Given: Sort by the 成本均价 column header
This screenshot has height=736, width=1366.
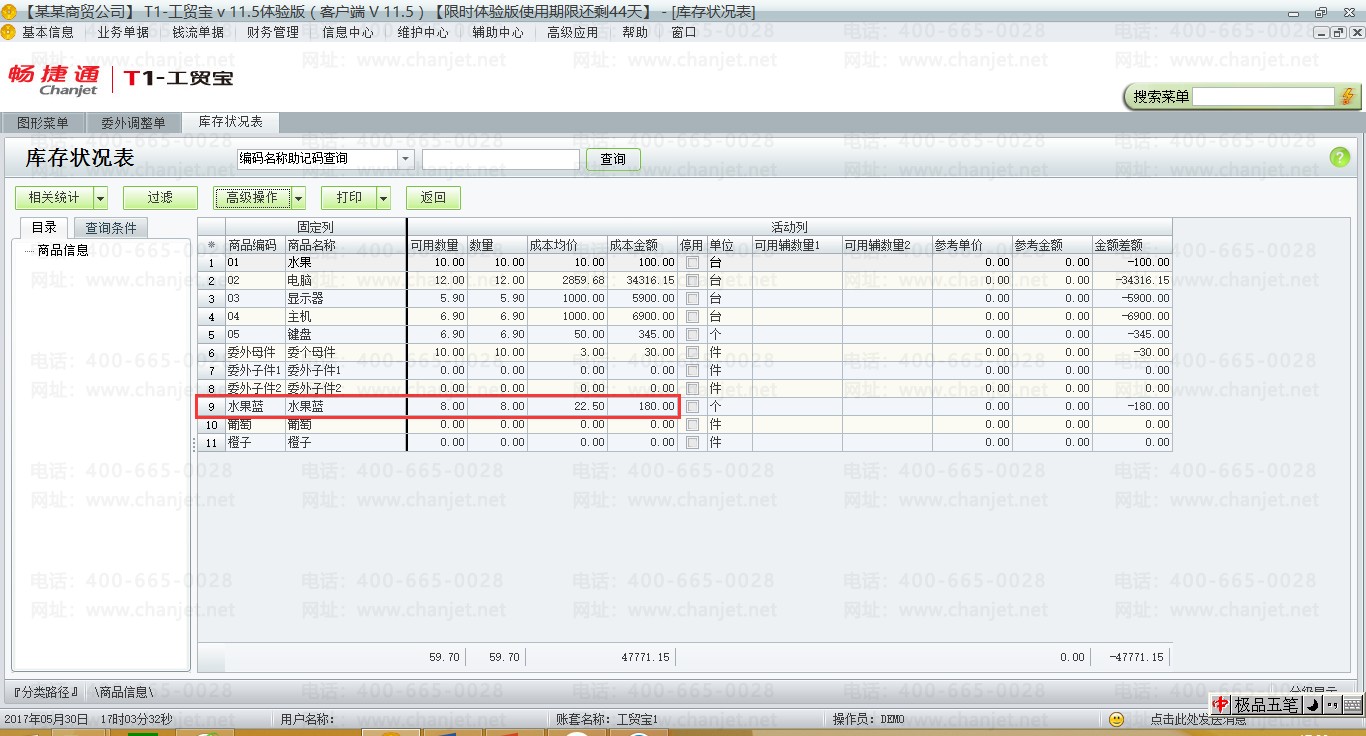Looking at the screenshot, I should (567, 245).
